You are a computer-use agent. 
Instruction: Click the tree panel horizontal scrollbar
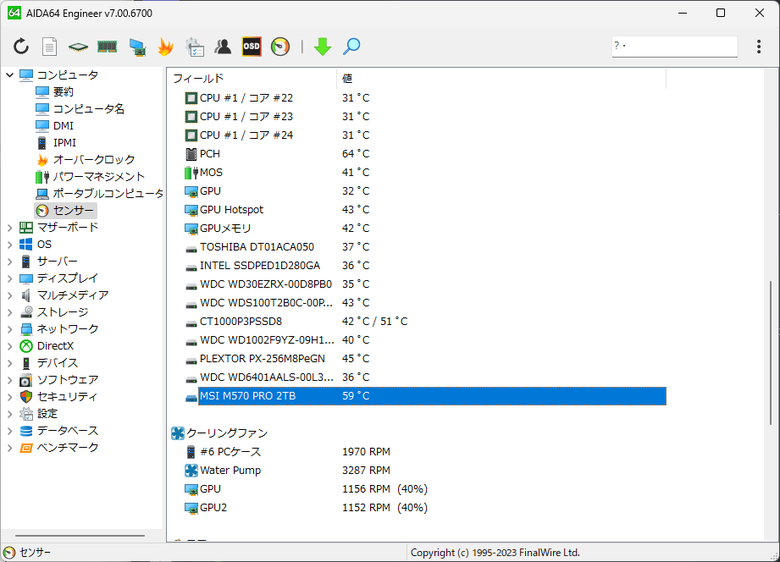[80, 536]
